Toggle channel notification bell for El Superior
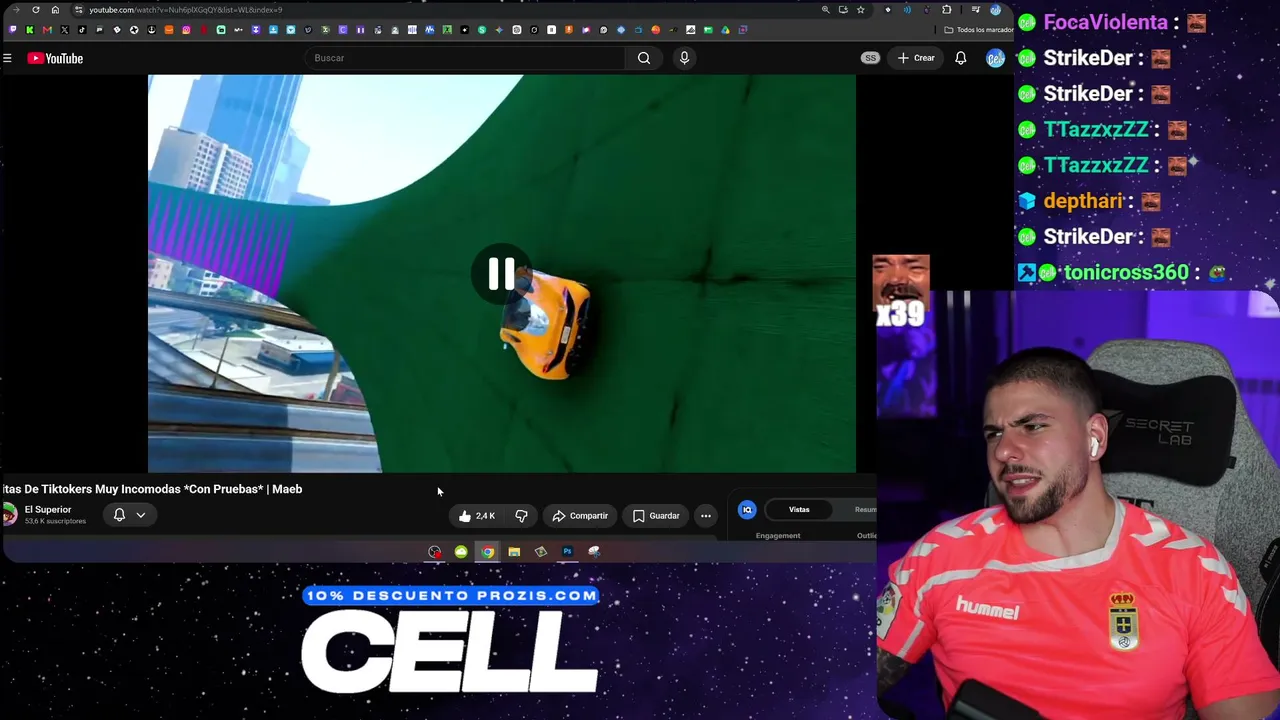The image size is (1280, 720). point(119,515)
